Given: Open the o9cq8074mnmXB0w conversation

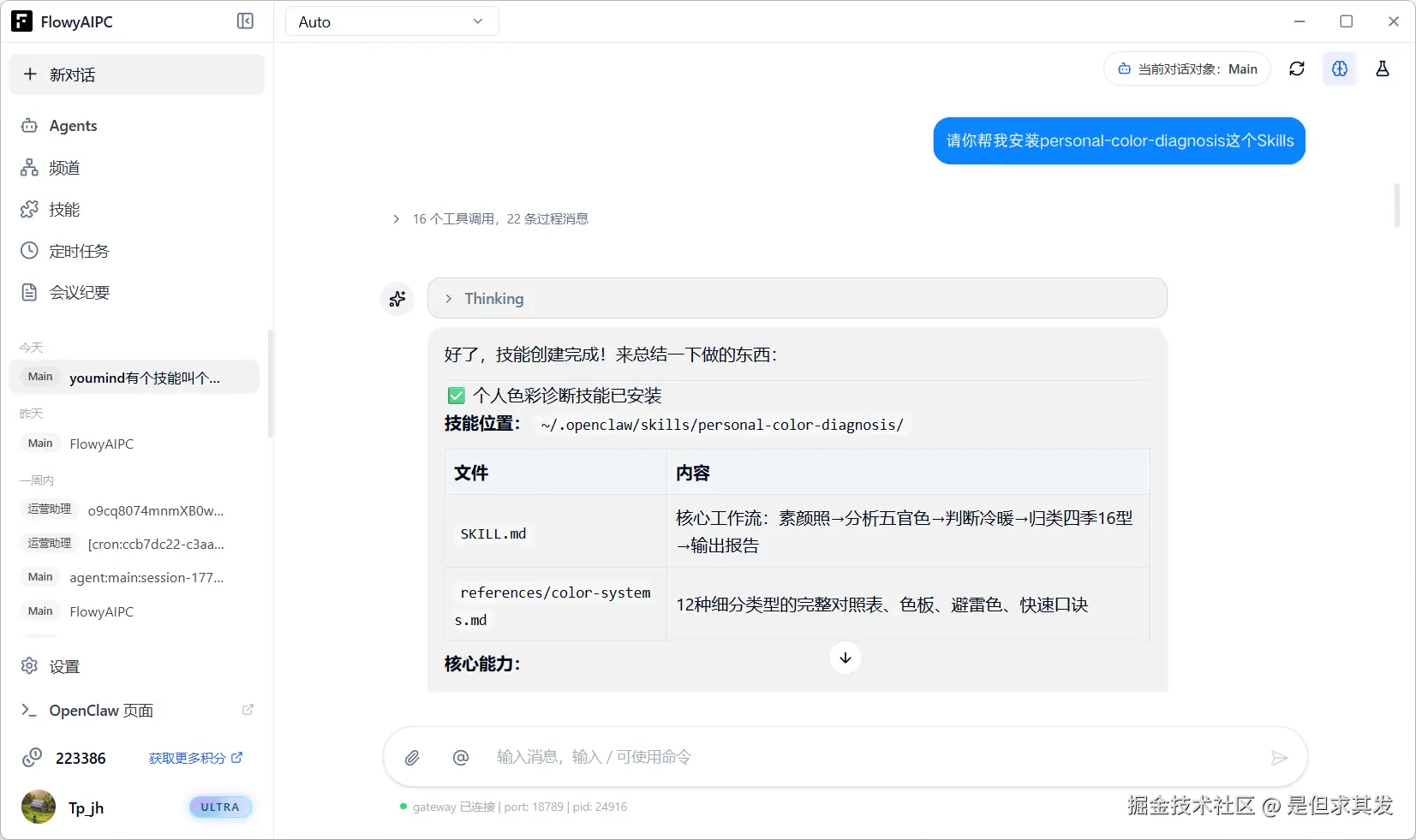Looking at the screenshot, I should pos(134,510).
